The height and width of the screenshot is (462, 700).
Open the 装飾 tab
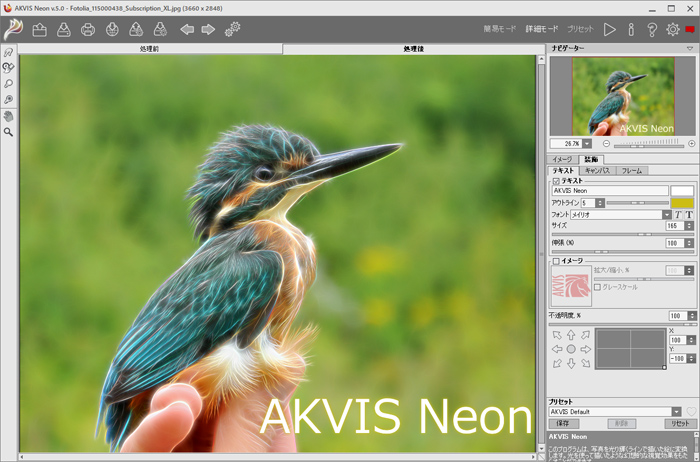click(x=591, y=159)
